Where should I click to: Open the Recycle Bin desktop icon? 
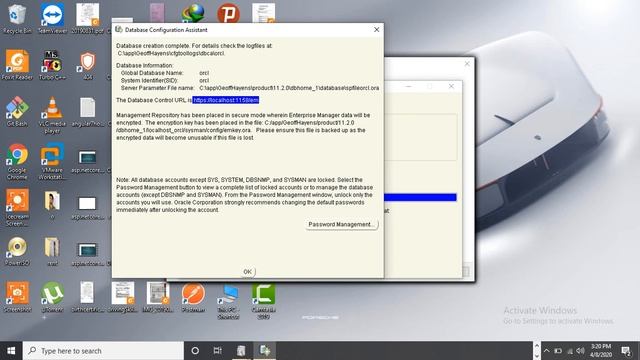(17, 18)
